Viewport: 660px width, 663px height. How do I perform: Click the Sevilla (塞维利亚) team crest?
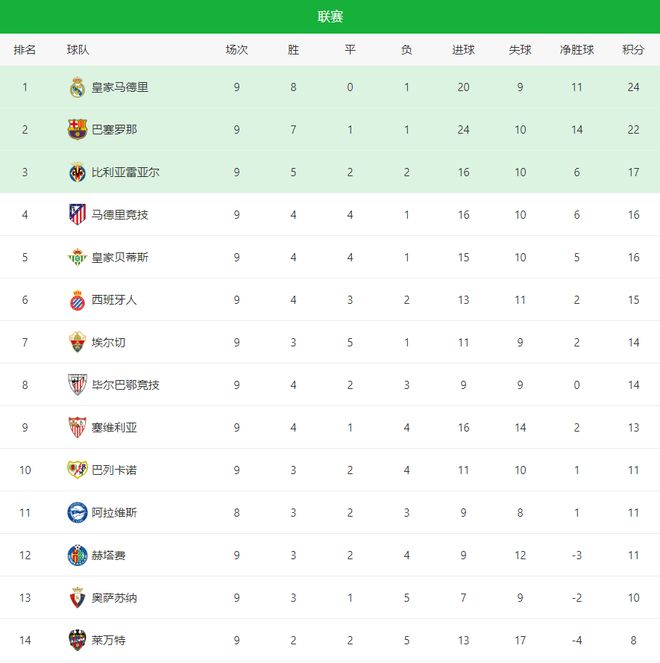tap(77, 427)
